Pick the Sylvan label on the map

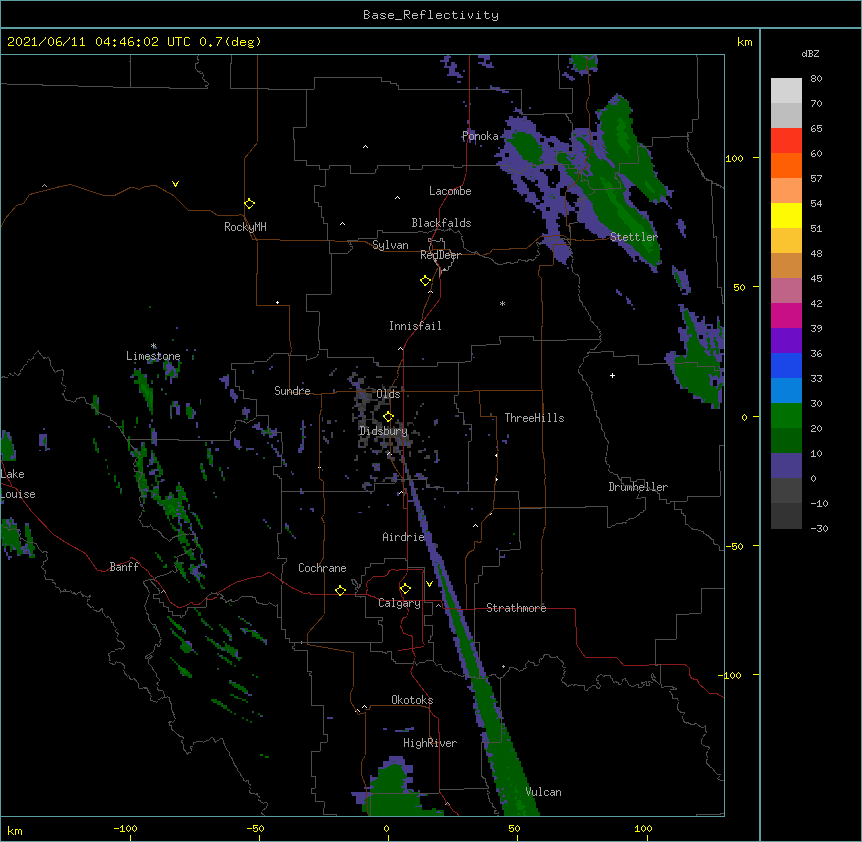point(390,245)
